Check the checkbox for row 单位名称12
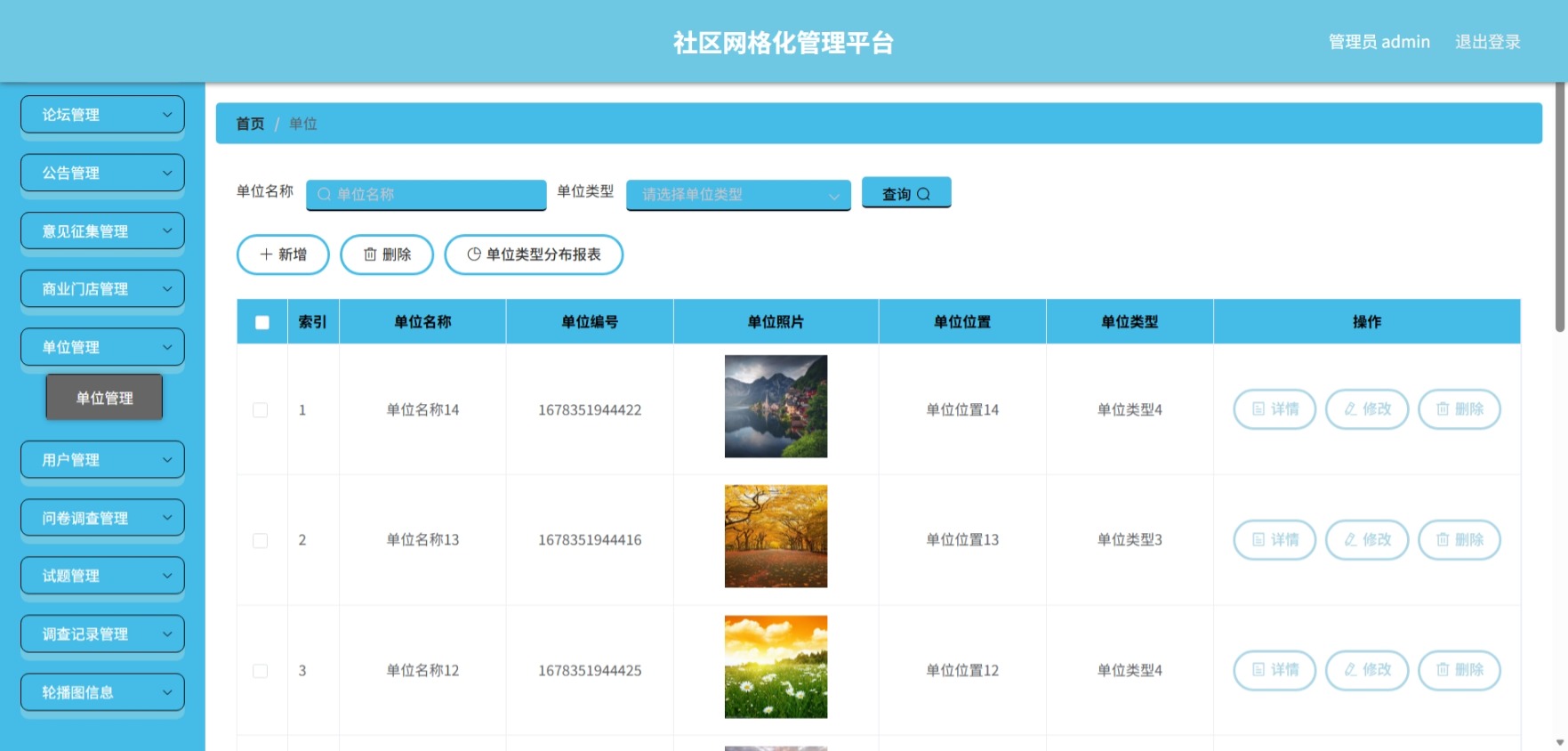The image size is (1568, 751). coord(261,671)
